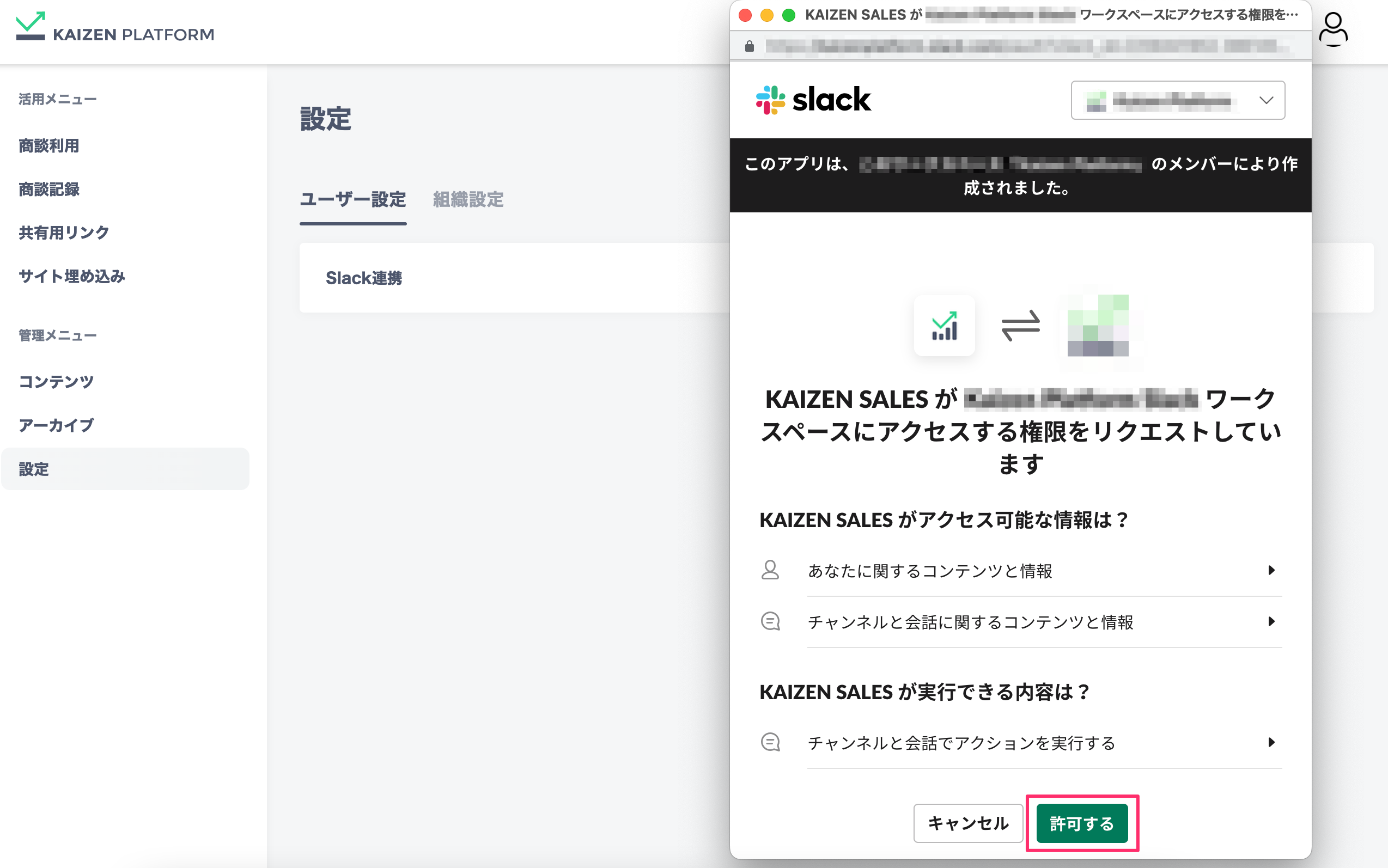Click the Slack logo in the popup
The height and width of the screenshot is (868, 1388).
(x=813, y=100)
